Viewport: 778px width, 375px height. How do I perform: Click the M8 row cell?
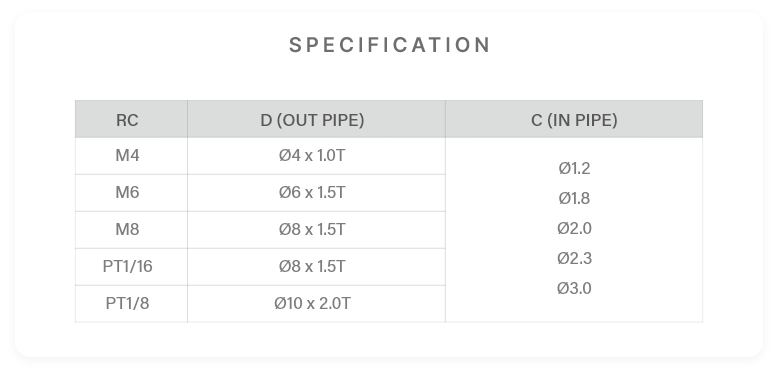tap(131, 230)
